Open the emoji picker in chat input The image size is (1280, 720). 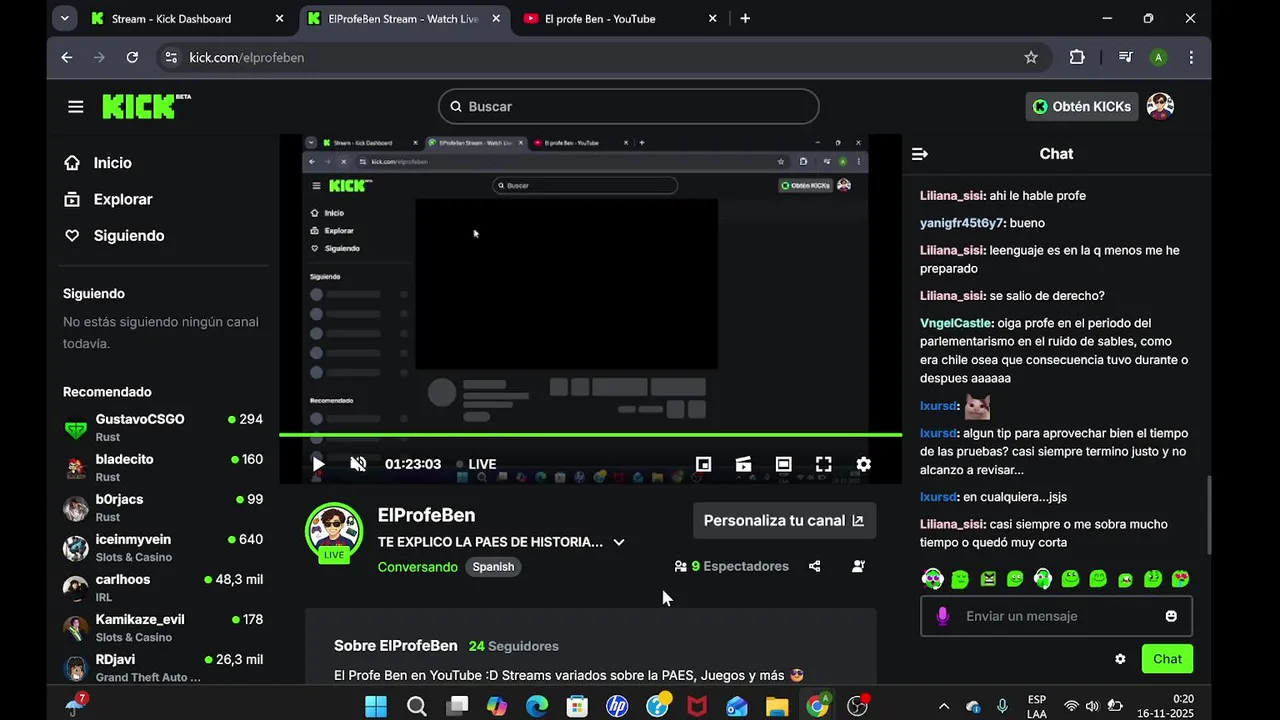[x=1171, y=616]
